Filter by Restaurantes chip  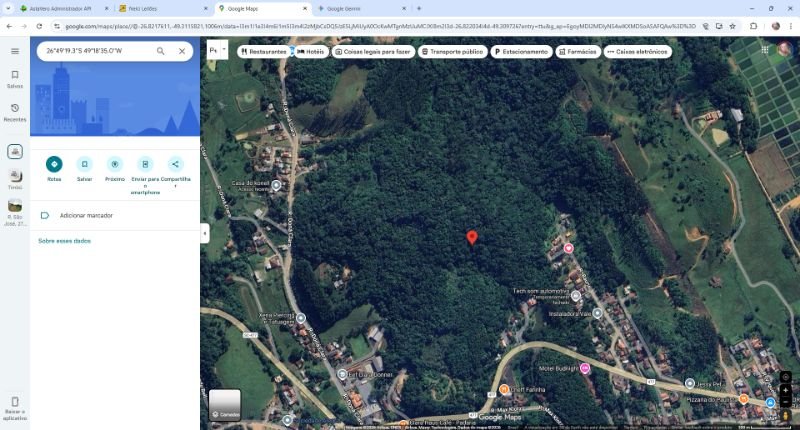(264, 51)
